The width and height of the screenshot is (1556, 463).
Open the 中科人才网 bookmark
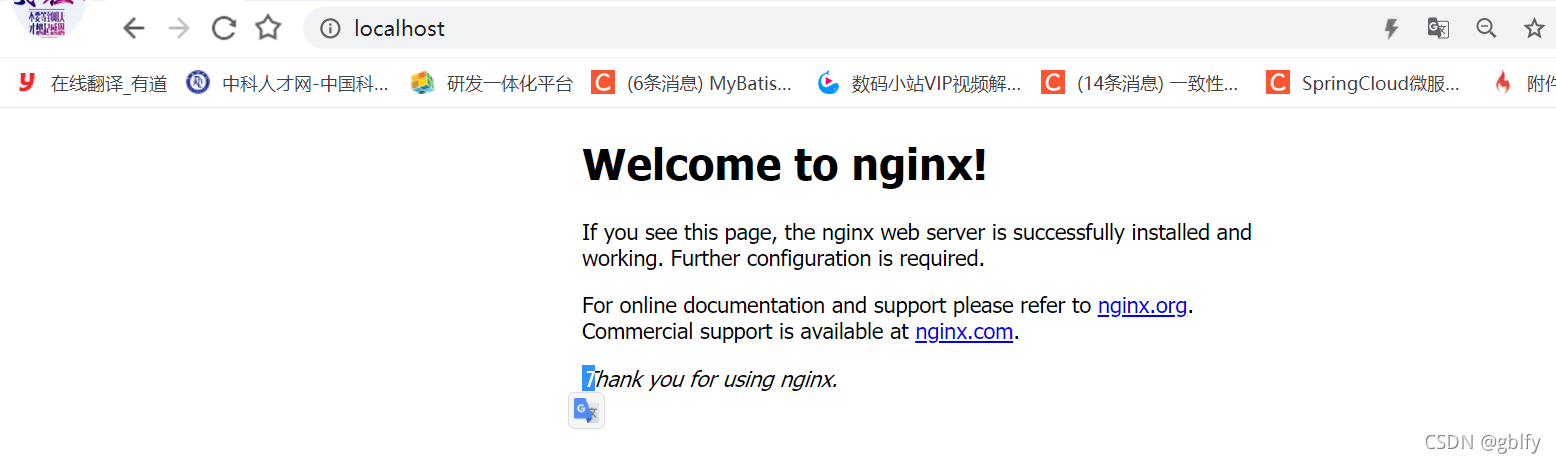tap(288, 84)
